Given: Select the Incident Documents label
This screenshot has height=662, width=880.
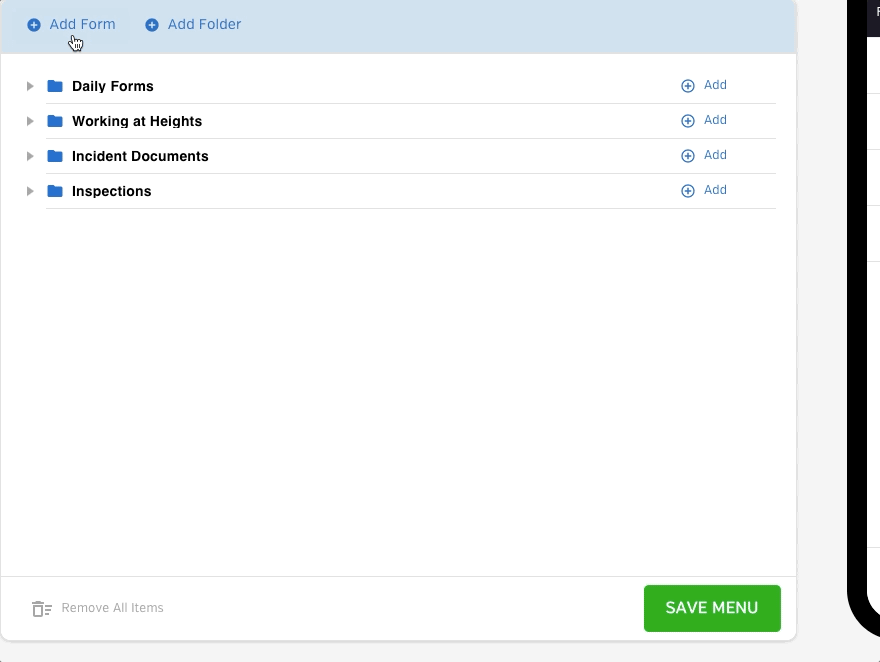Looking at the screenshot, I should pos(140,156).
